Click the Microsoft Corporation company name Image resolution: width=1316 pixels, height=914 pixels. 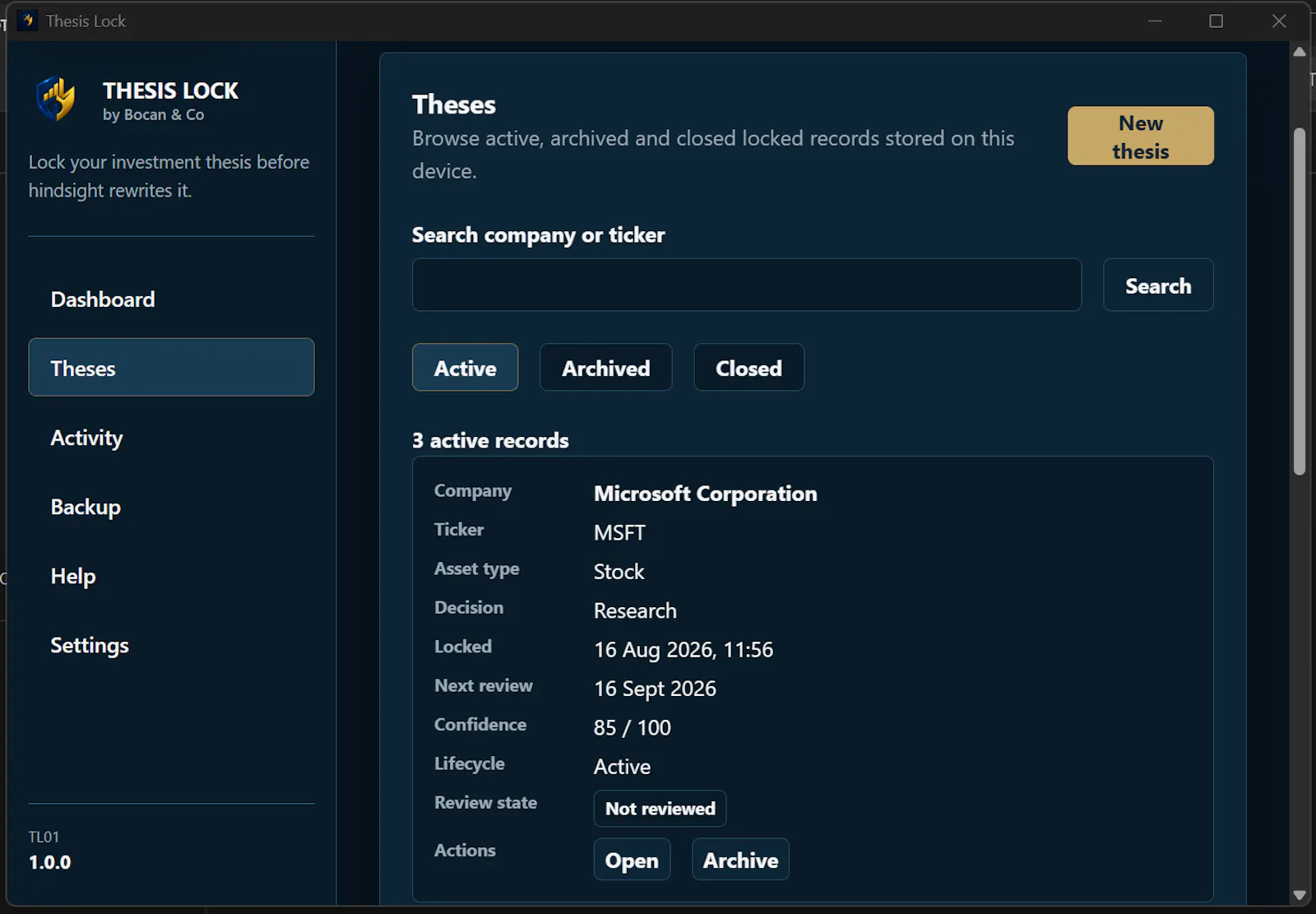click(705, 494)
